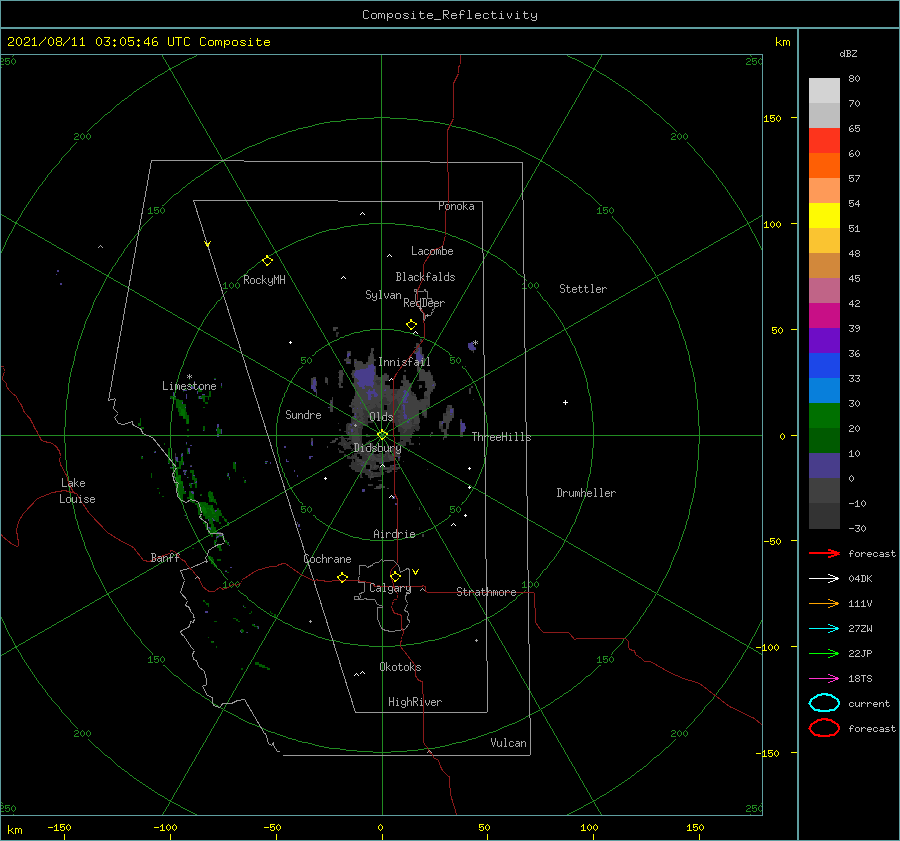Click the Vulcan label

point(509,743)
